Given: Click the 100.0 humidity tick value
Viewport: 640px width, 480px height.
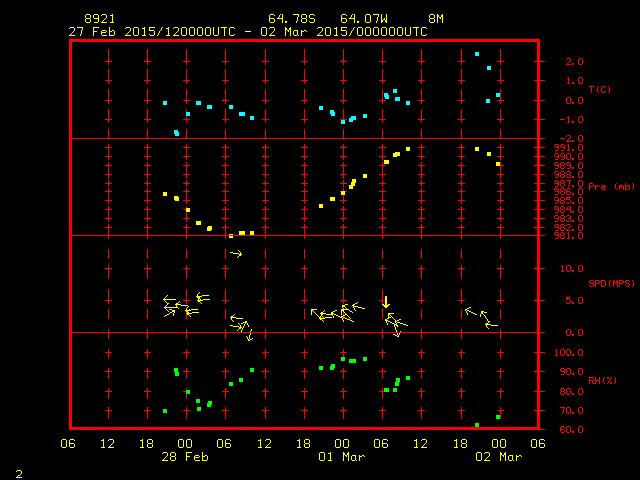Looking at the screenshot, I should click(557, 352).
